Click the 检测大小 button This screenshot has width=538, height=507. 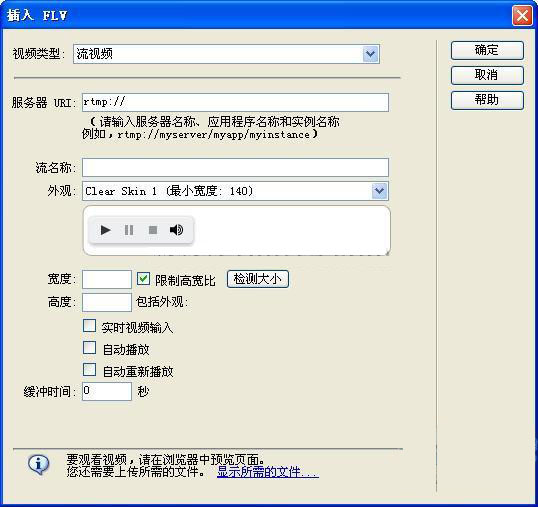(258, 279)
